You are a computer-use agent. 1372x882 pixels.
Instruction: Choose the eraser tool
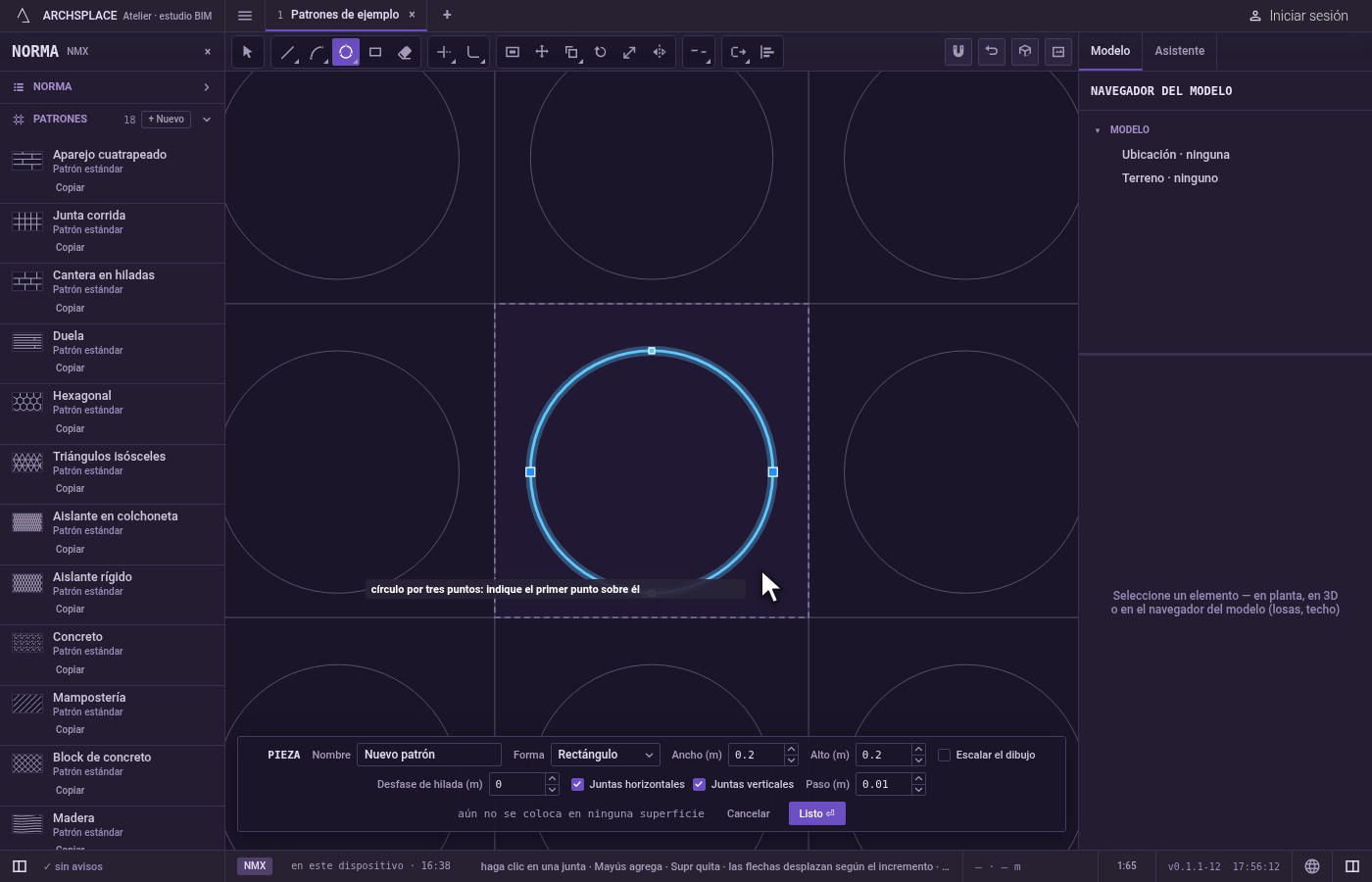405,52
